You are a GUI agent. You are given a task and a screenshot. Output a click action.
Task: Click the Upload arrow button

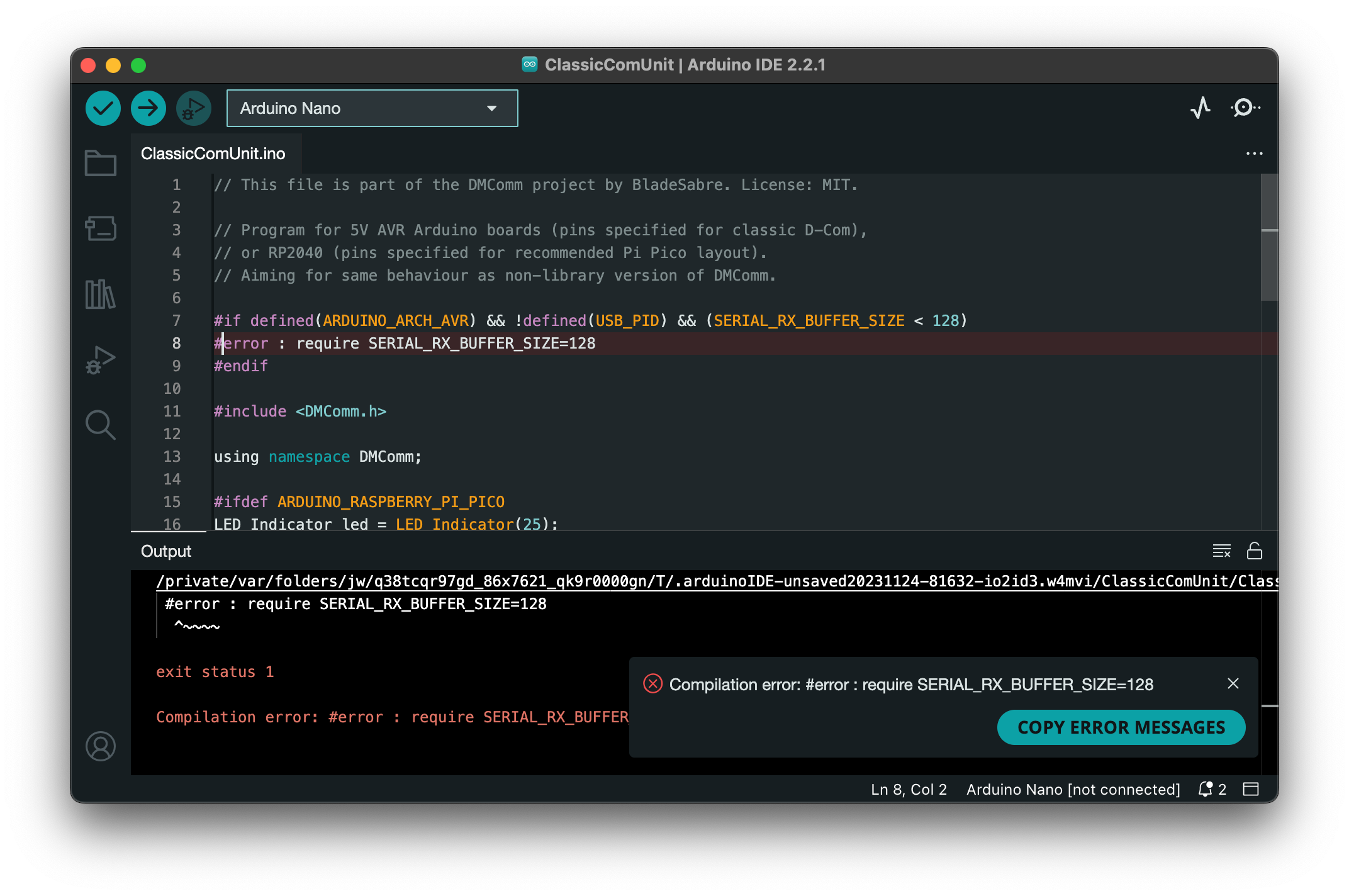point(148,108)
